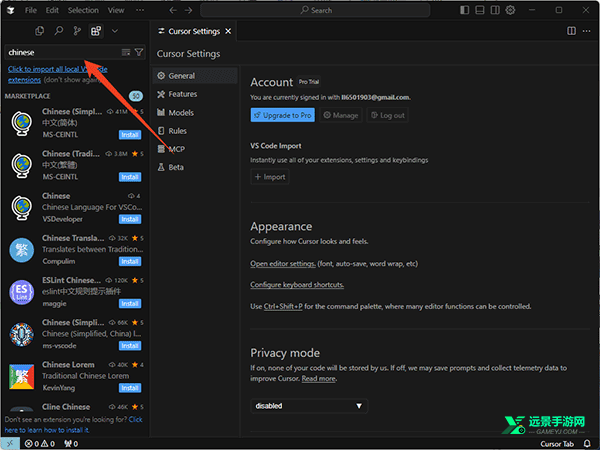Viewport: 600px width, 450px height.
Task: Open the Privacy mode 'disabled' dropdown
Action: pos(309,406)
